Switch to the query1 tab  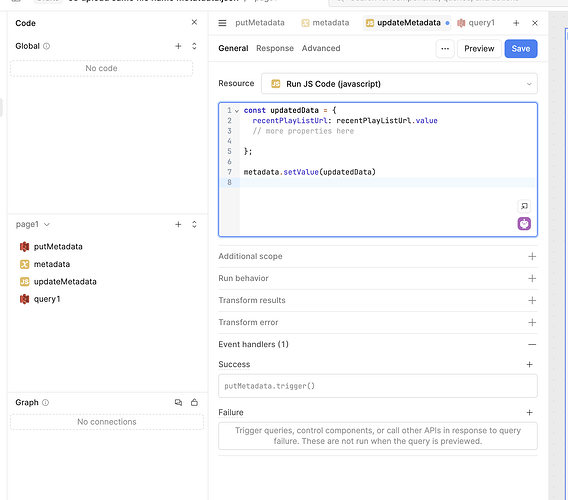[x=476, y=23]
